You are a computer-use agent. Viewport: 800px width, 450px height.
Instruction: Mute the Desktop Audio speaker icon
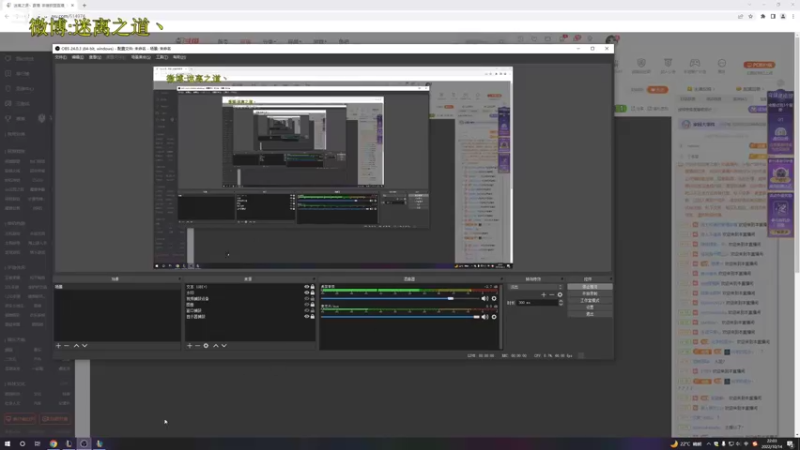tap(485, 298)
